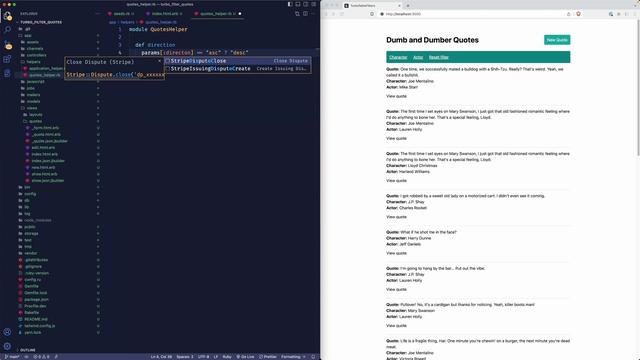This screenshot has width=640, height=360.
Task: Open the Brave shield icon
Action: point(578,14)
